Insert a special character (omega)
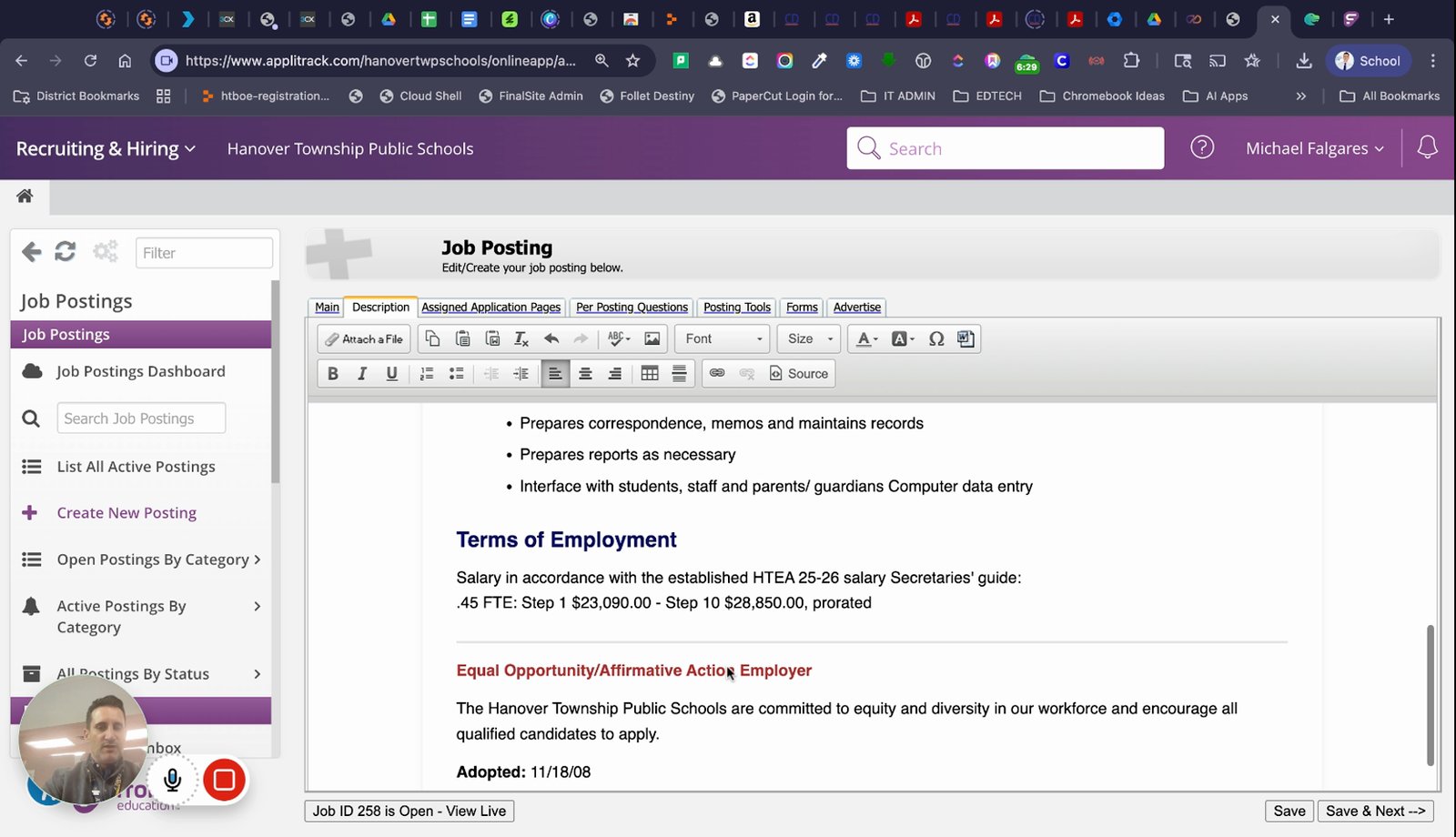Screen dimensions: 1456x837 pyautogui.click(x=936, y=339)
